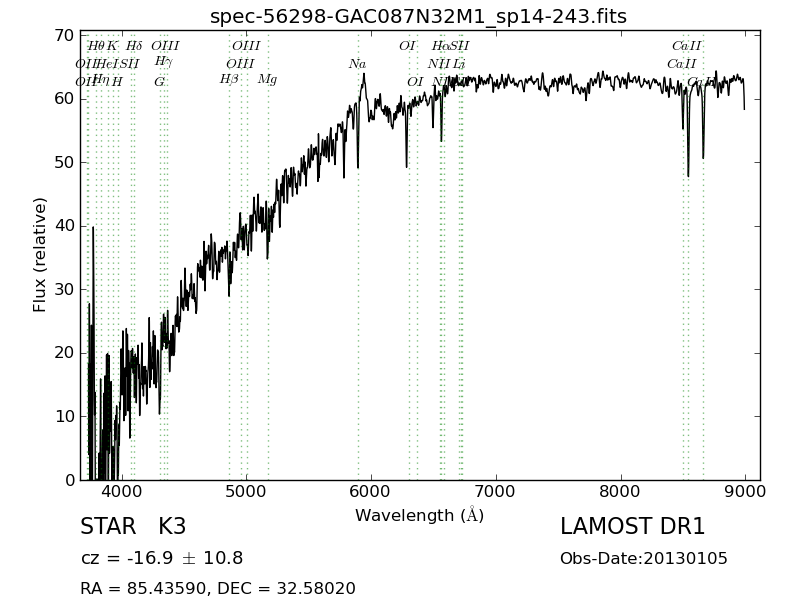The width and height of the screenshot is (800, 600).
Task: Click the 'cz = -16.9 ± 10.8' value
Action: coord(162,558)
